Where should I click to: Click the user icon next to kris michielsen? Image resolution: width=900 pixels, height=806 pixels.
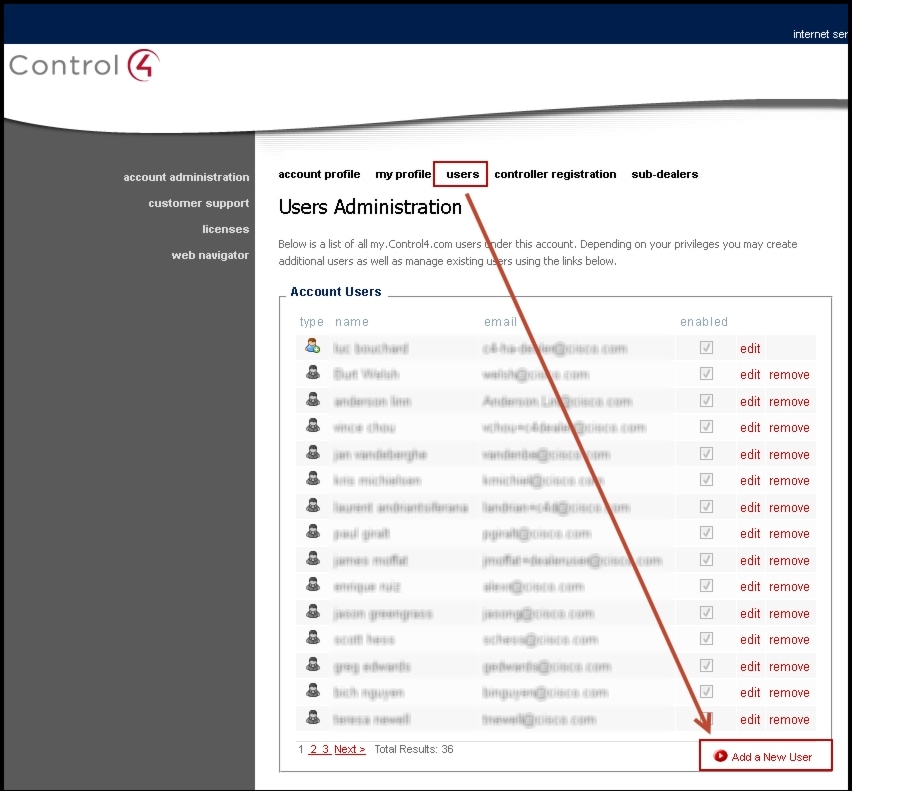pyautogui.click(x=313, y=478)
